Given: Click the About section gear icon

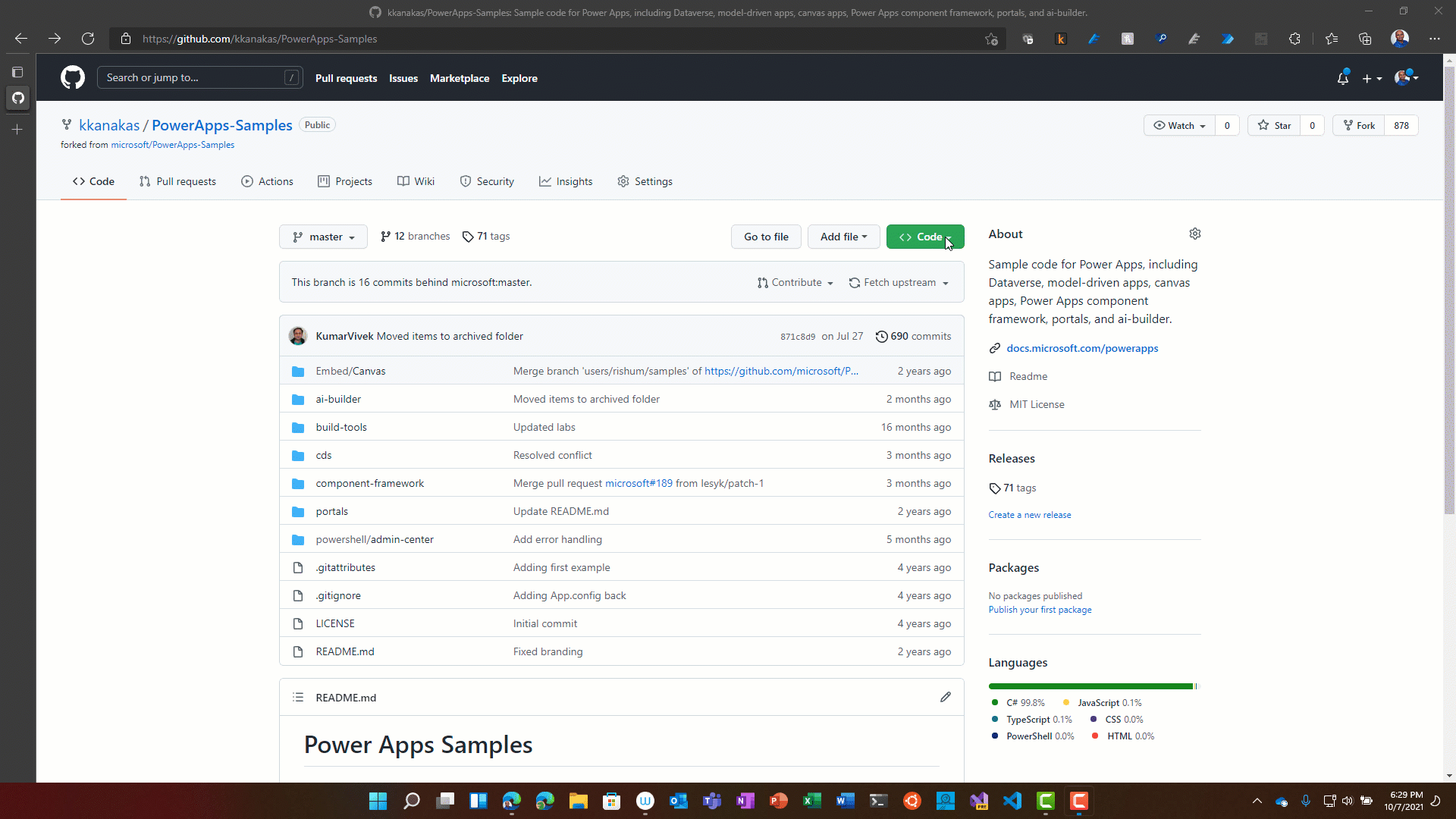Looking at the screenshot, I should 1195,234.
